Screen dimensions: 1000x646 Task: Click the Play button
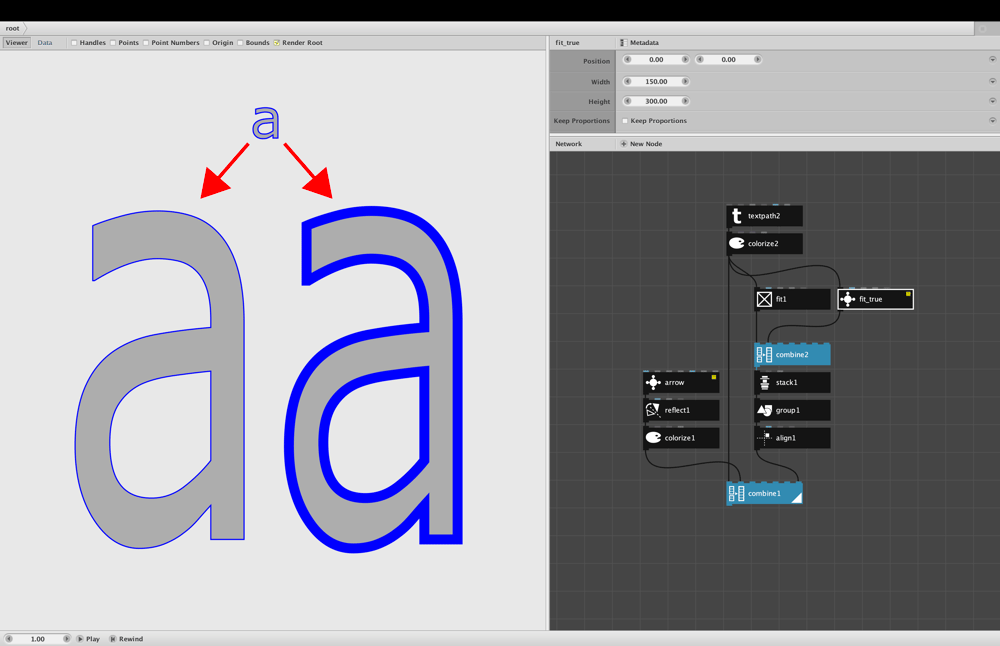89,638
